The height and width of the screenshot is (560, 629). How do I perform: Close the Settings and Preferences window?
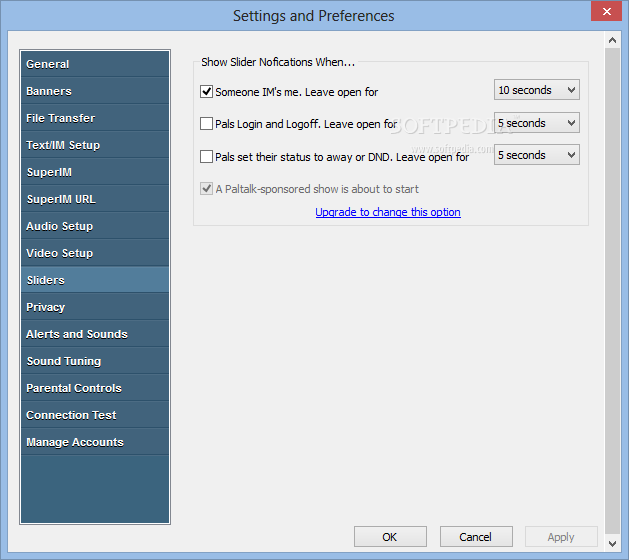[607, 11]
